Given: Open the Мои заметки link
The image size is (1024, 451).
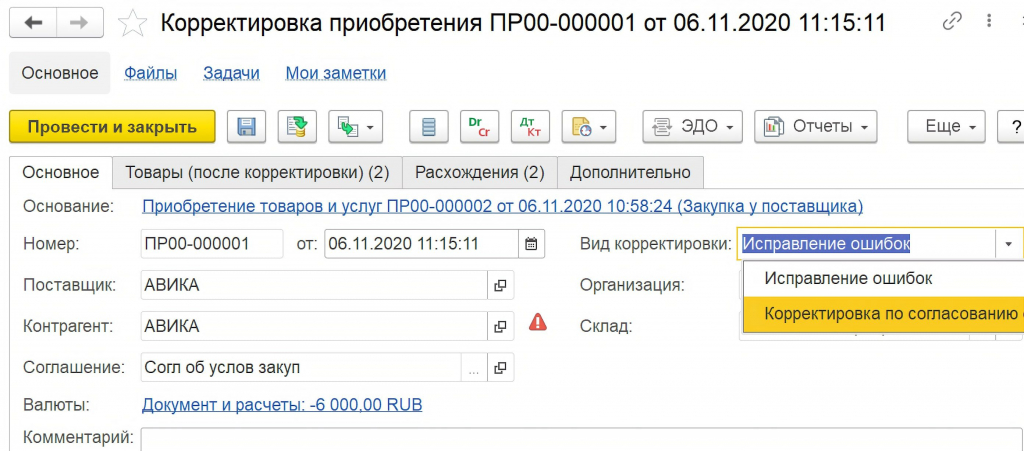Looking at the screenshot, I should click(336, 73).
